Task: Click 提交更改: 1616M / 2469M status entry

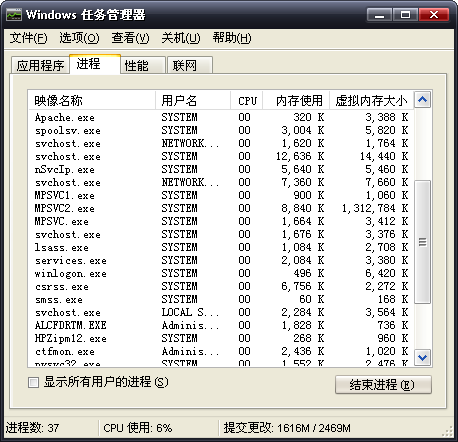Action: click(x=287, y=428)
